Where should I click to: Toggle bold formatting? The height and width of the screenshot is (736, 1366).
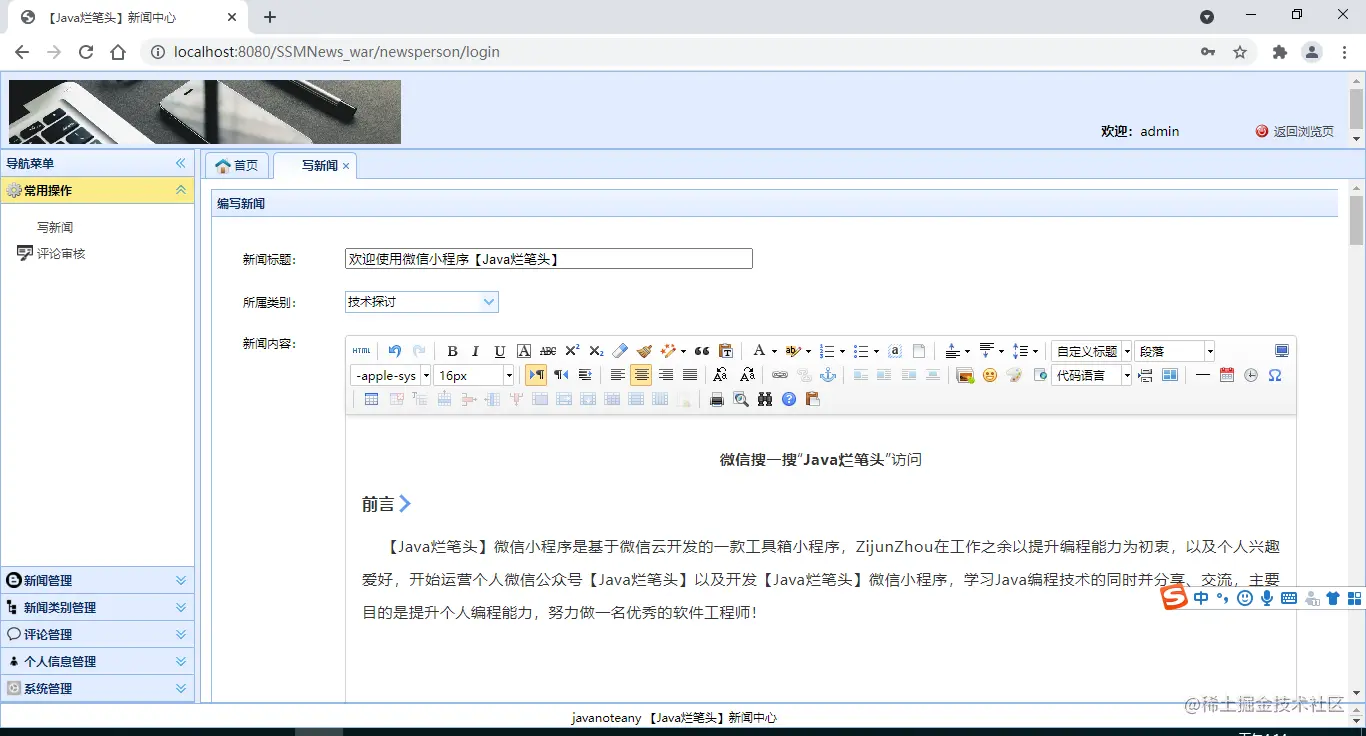(452, 350)
